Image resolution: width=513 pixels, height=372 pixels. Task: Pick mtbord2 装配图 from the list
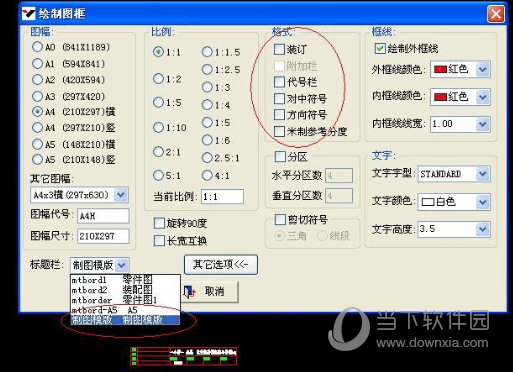[x=125, y=289]
